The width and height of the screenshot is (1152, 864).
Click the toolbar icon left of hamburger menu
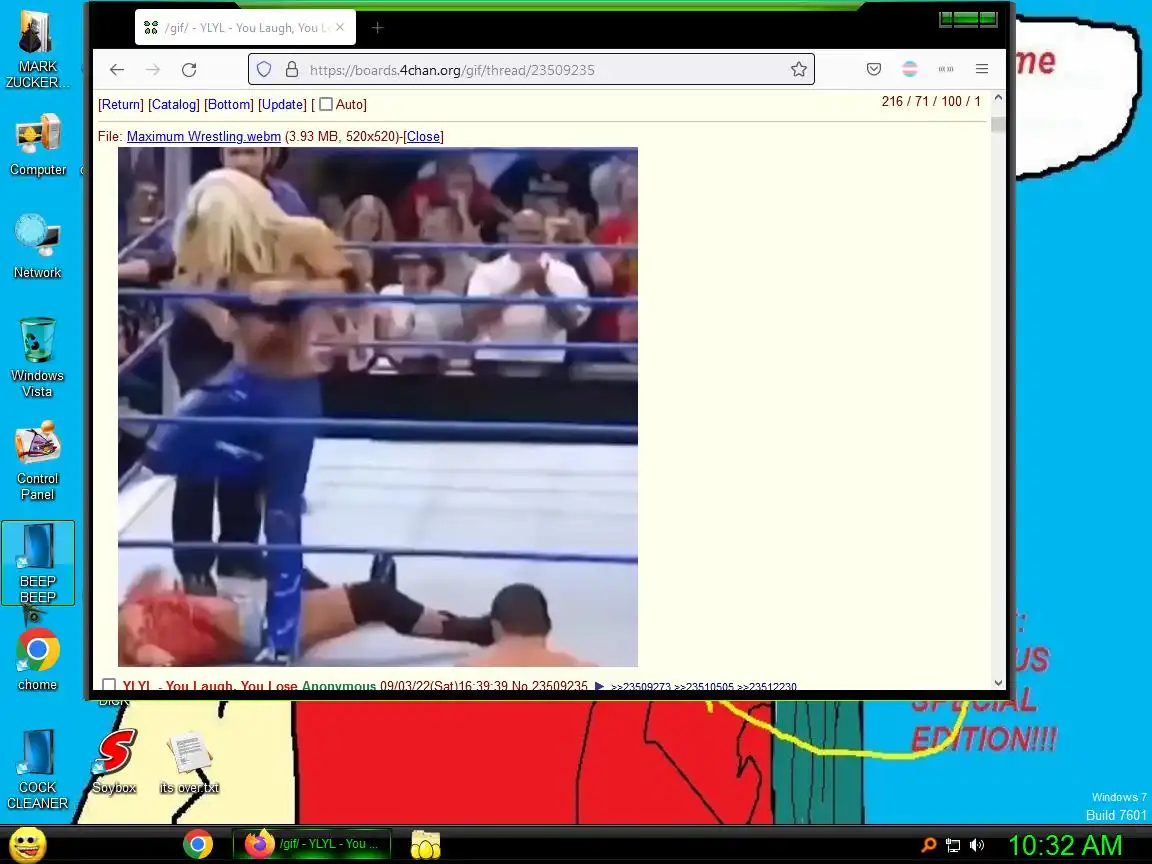[x=946, y=69]
